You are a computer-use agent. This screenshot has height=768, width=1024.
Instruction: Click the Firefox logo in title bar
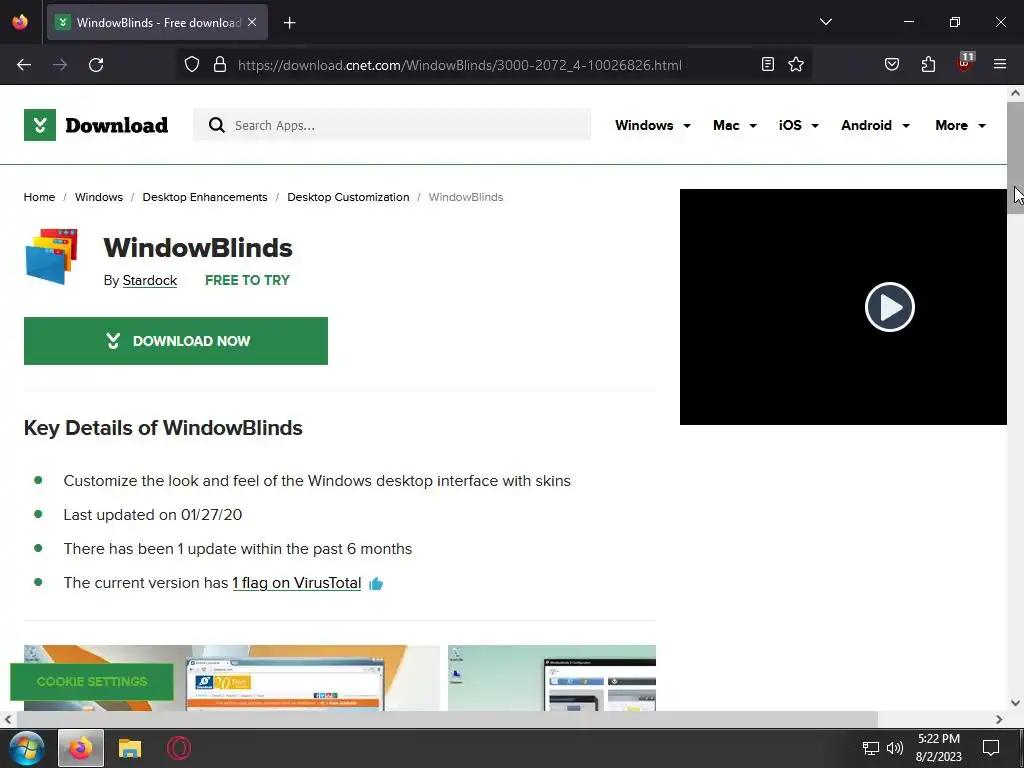(x=20, y=22)
